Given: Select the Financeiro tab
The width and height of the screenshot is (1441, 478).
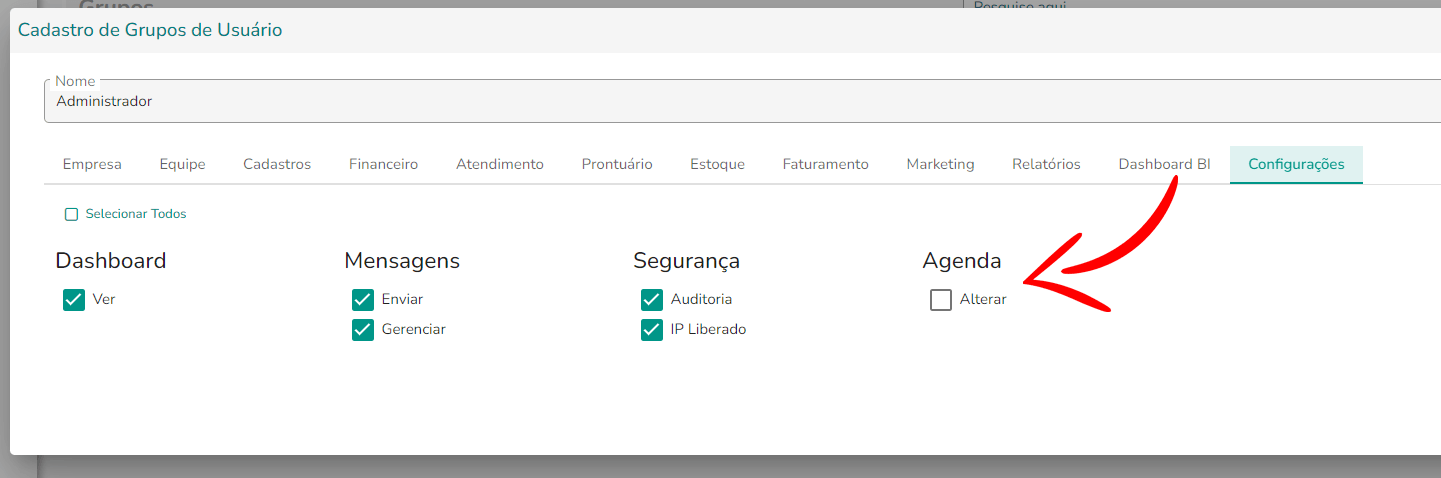Looking at the screenshot, I should (x=383, y=164).
